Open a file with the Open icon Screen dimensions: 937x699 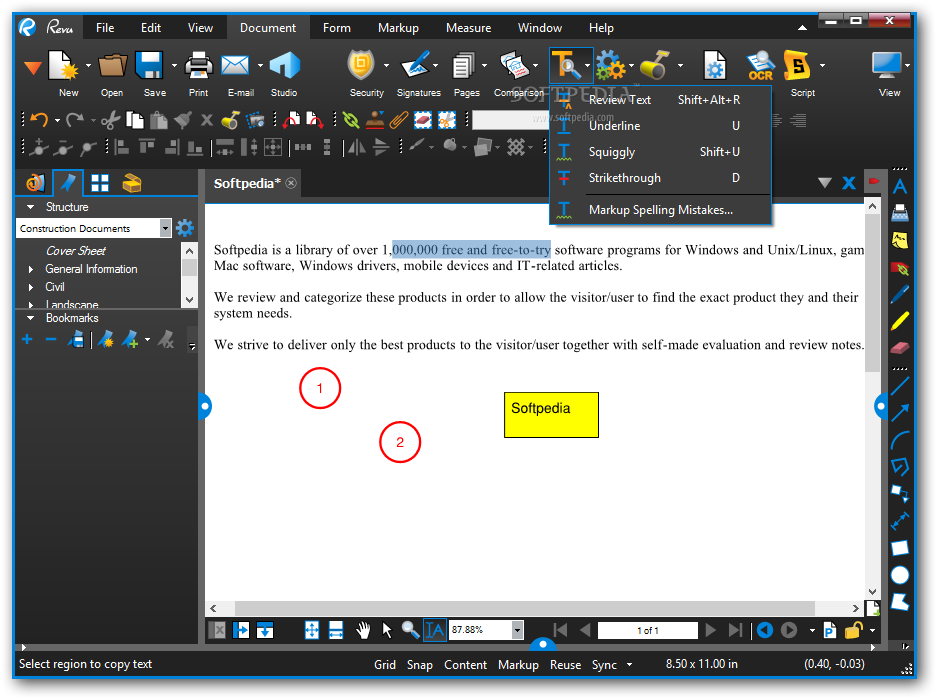click(112, 66)
